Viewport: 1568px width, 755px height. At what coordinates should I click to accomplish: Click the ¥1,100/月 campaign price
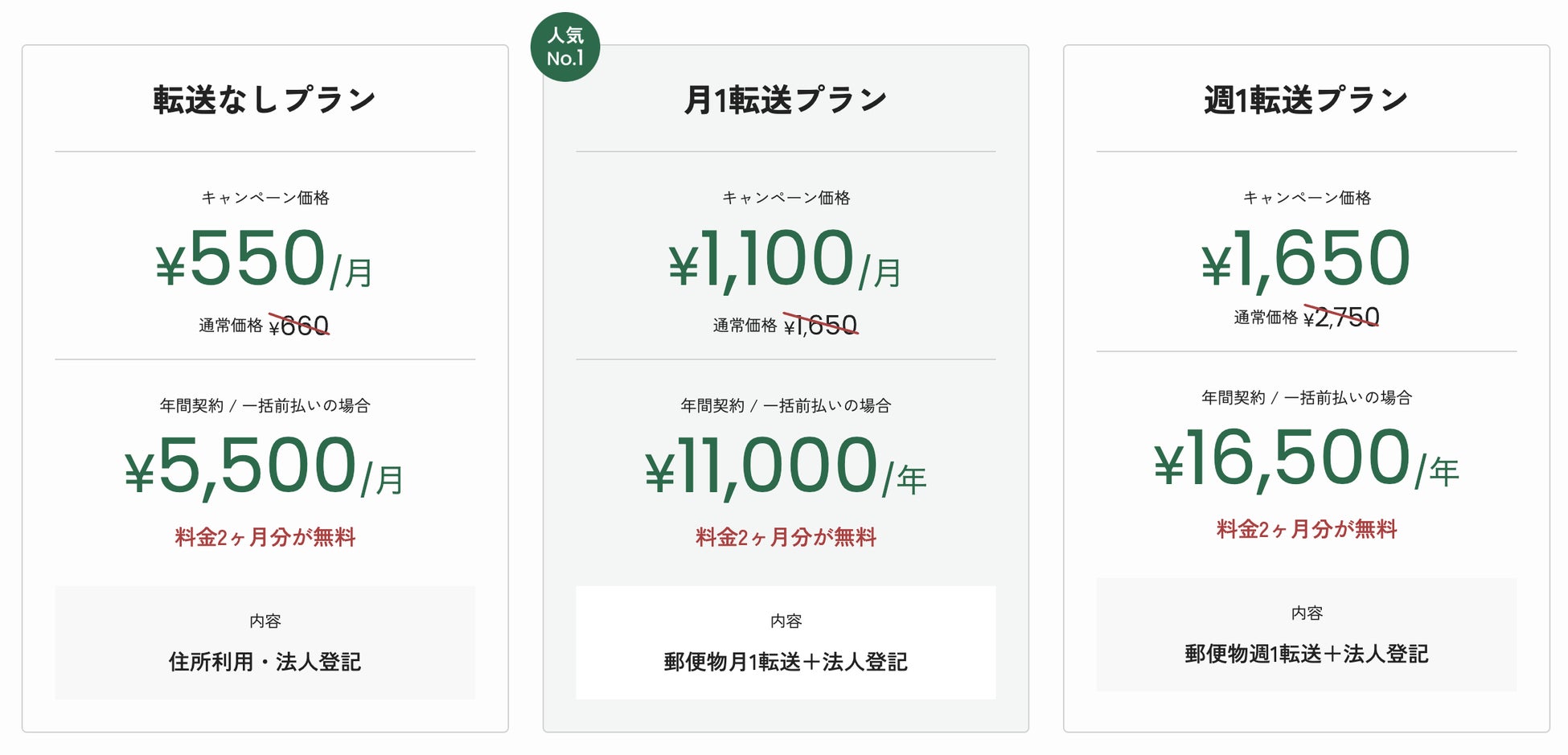(x=786, y=259)
